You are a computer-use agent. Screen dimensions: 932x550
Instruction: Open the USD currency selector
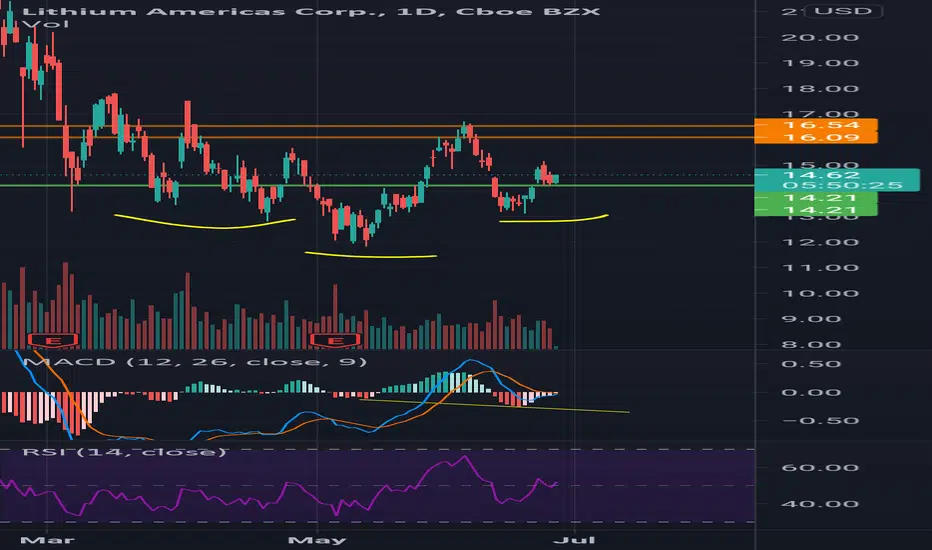(843, 11)
